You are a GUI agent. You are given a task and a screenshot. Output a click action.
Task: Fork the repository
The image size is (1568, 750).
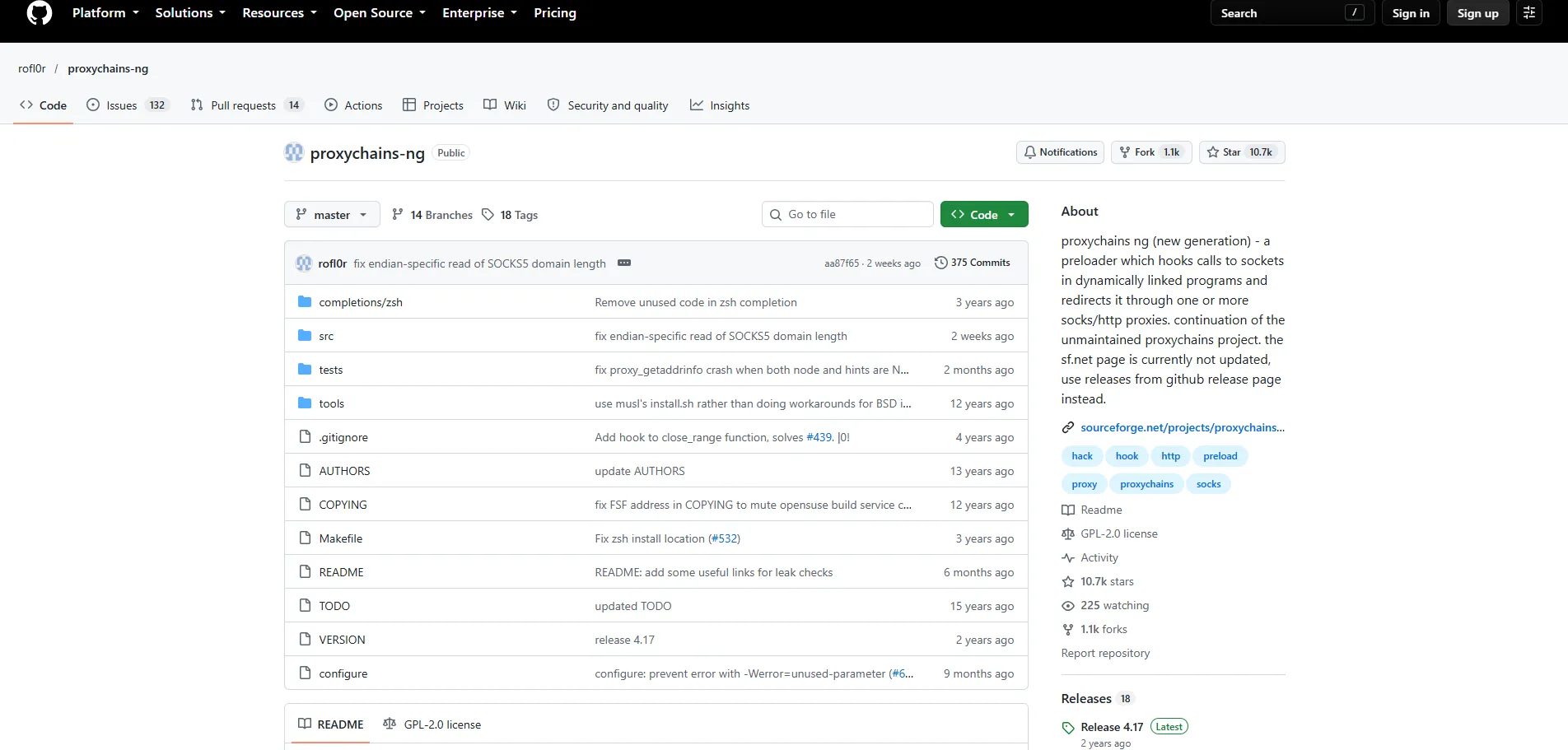click(1151, 152)
